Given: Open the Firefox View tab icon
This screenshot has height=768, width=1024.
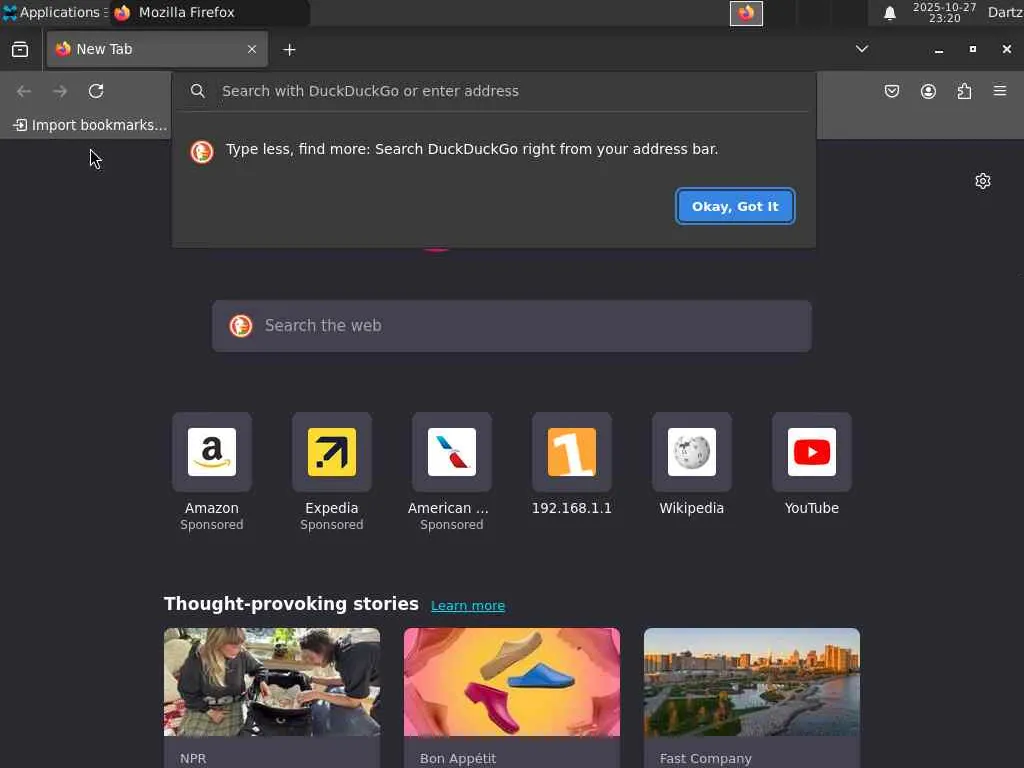Looking at the screenshot, I should click(20, 50).
